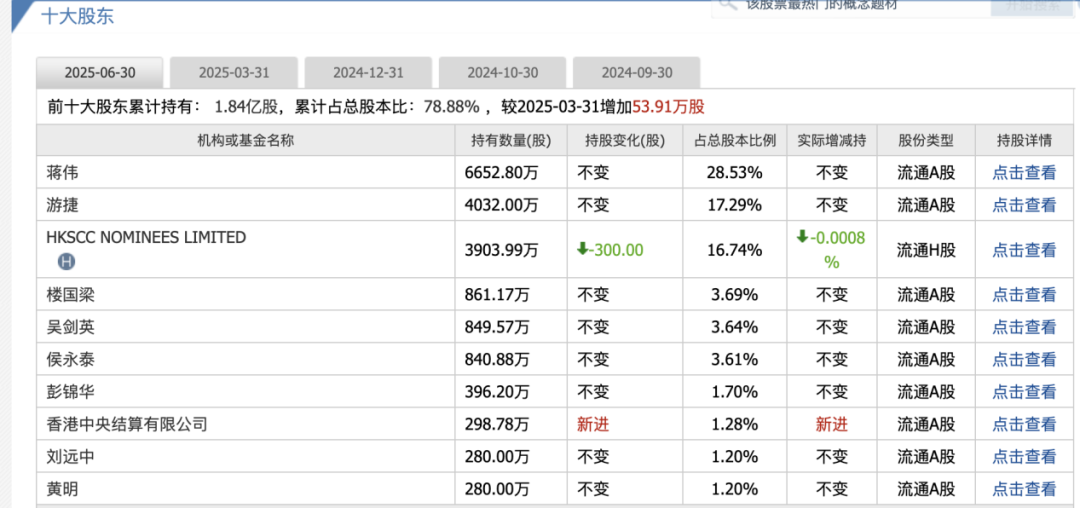This screenshot has height=508, width=1080.
Task: Click 点击查看 for 侯永泰
Action: [1024, 359]
